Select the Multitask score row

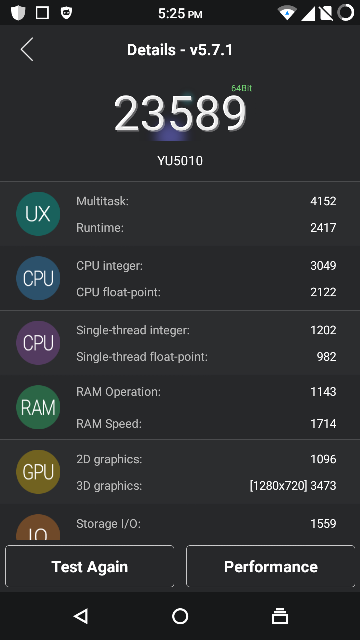tap(206, 201)
